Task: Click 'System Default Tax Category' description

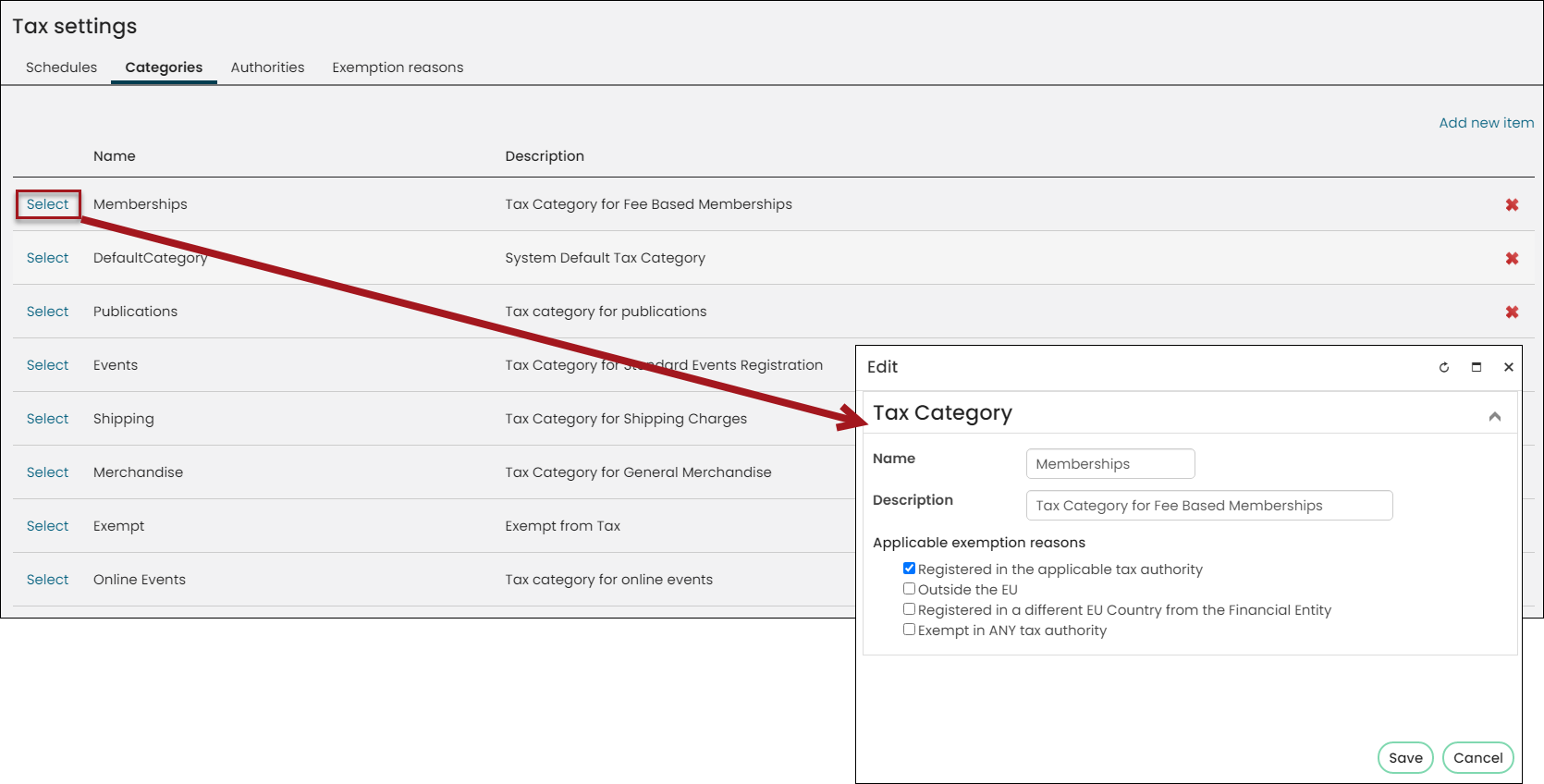Action: coord(605,258)
